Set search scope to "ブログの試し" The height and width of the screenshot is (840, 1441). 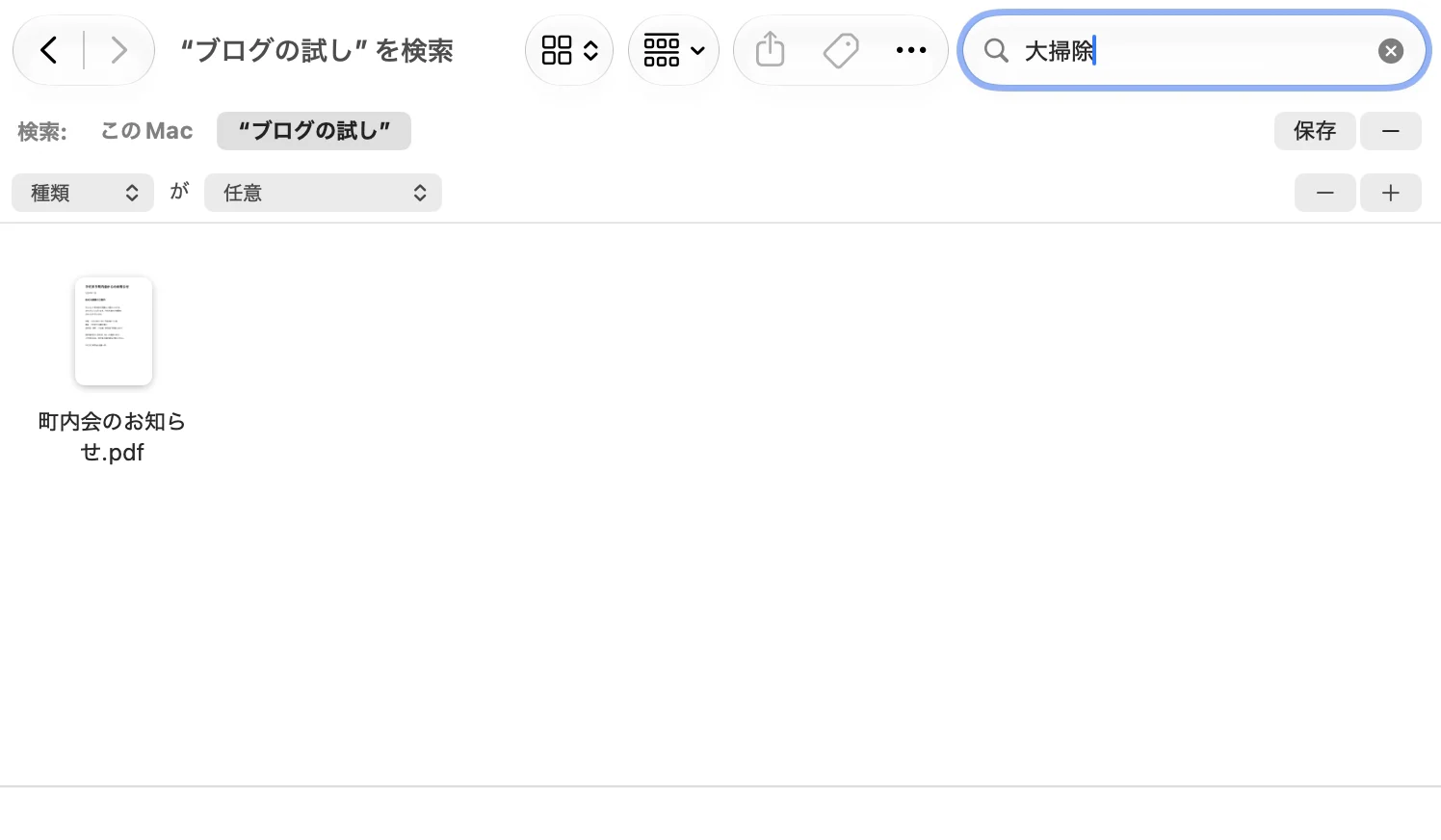tap(314, 131)
